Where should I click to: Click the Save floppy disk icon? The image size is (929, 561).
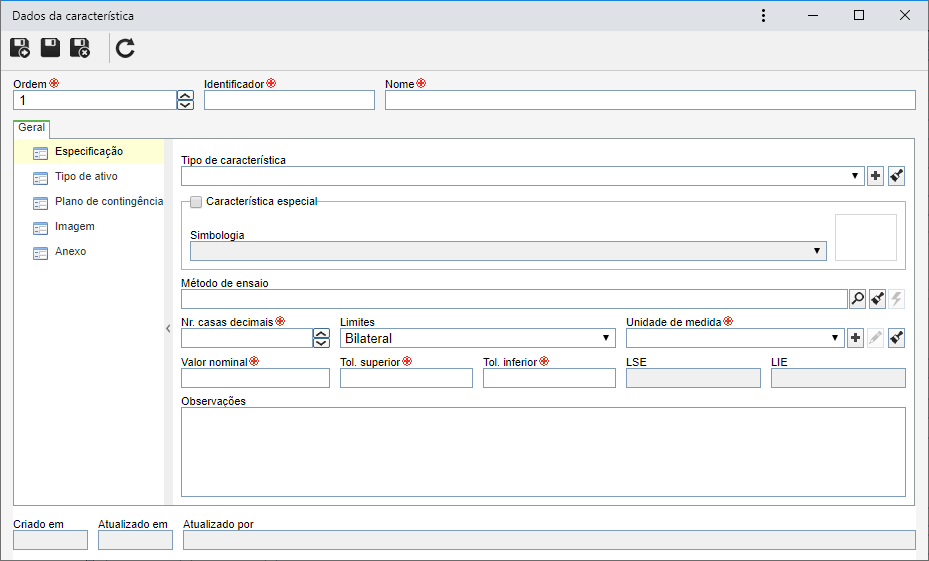(50, 47)
